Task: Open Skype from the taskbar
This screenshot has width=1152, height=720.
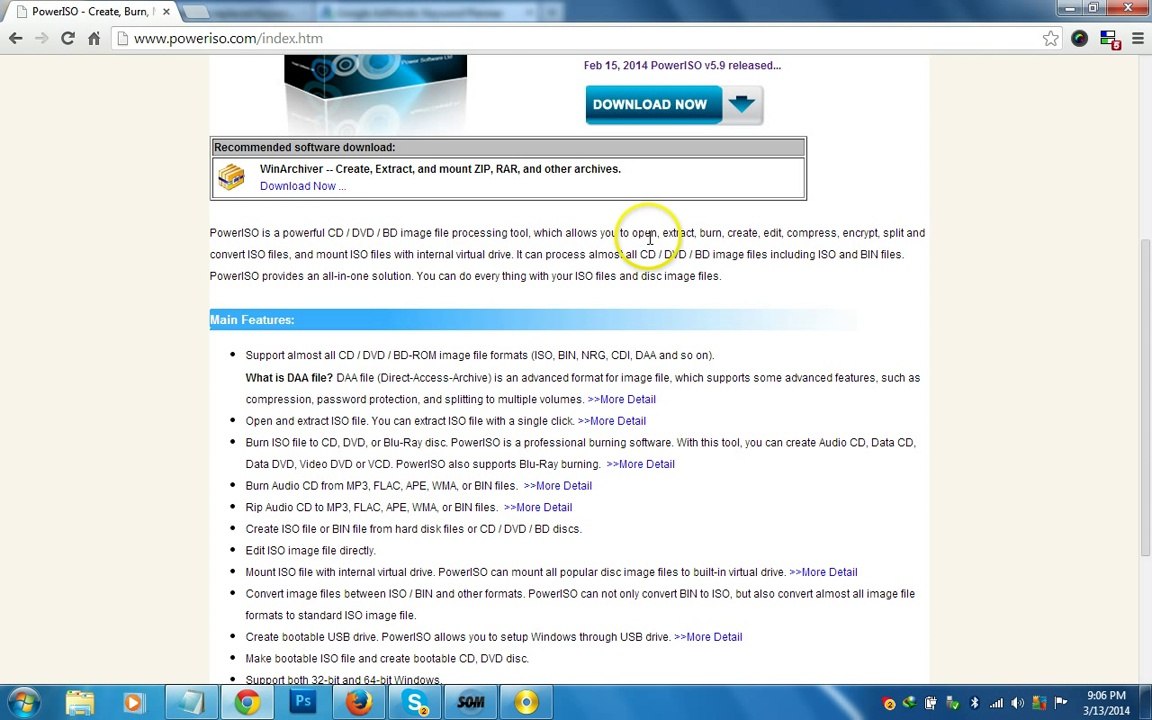Action: tap(415, 702)
